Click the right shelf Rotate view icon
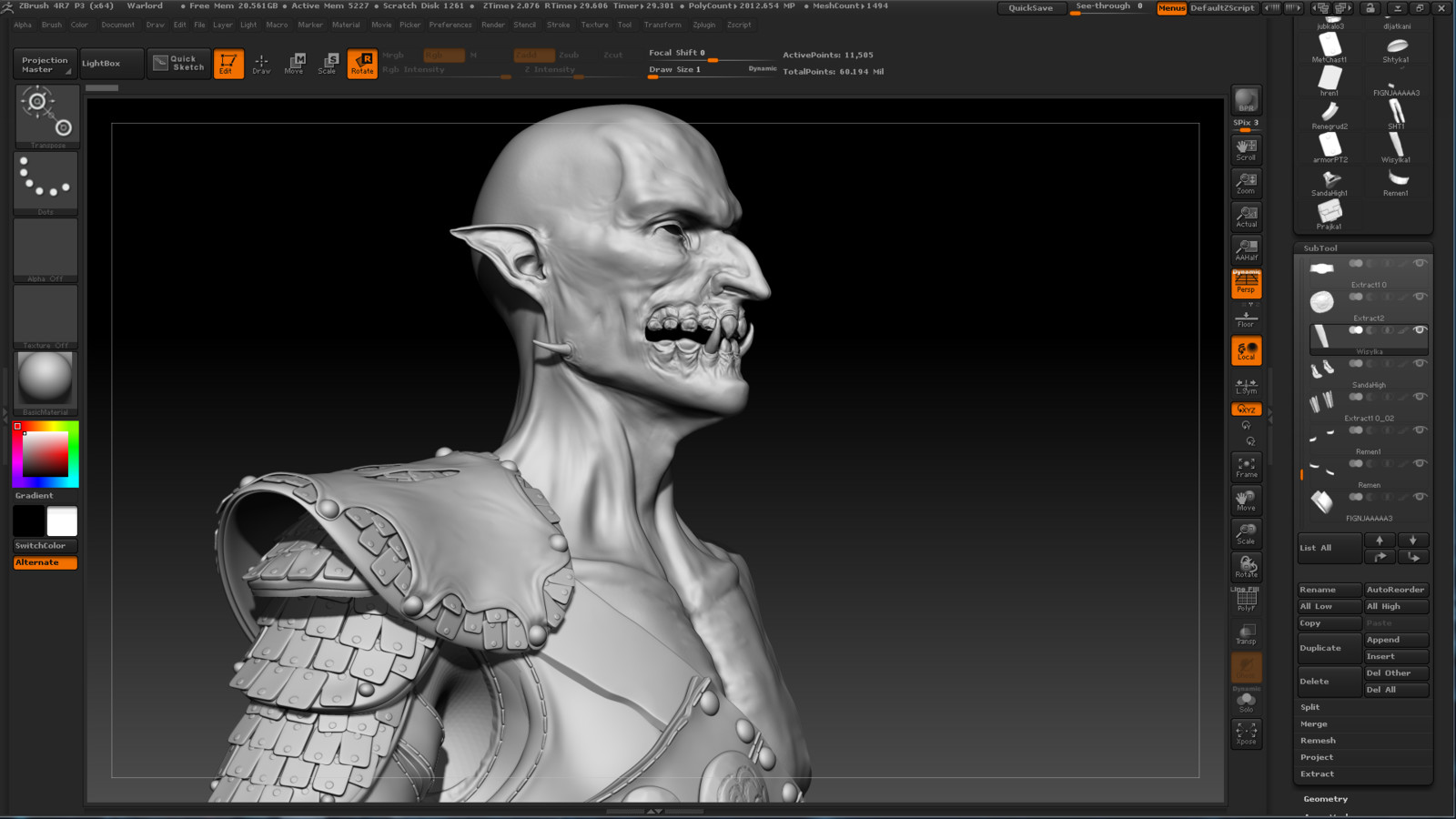The image size is (1456, 819). coord(1246,567)
